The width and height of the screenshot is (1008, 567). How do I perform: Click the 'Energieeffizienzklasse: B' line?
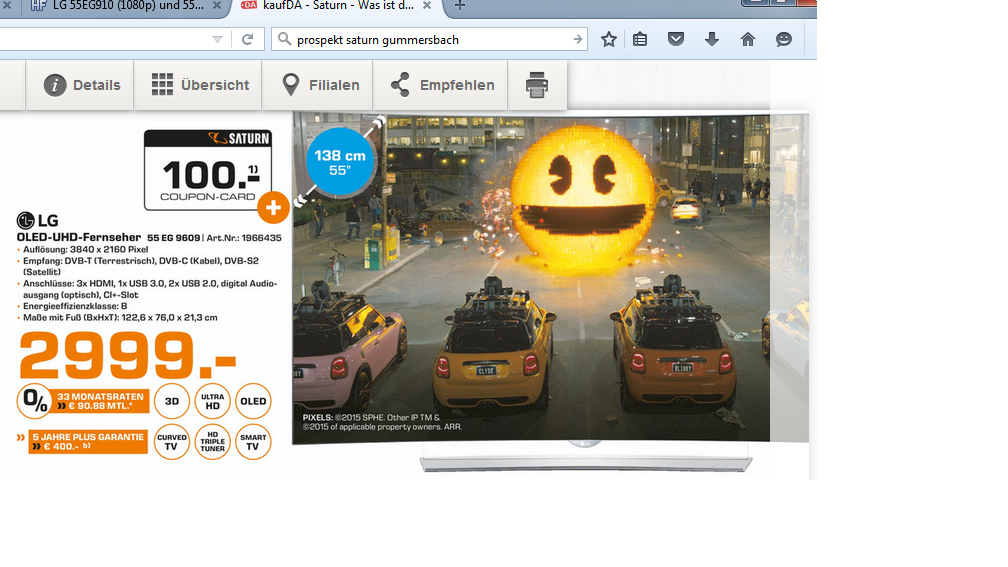coord(75,306)
